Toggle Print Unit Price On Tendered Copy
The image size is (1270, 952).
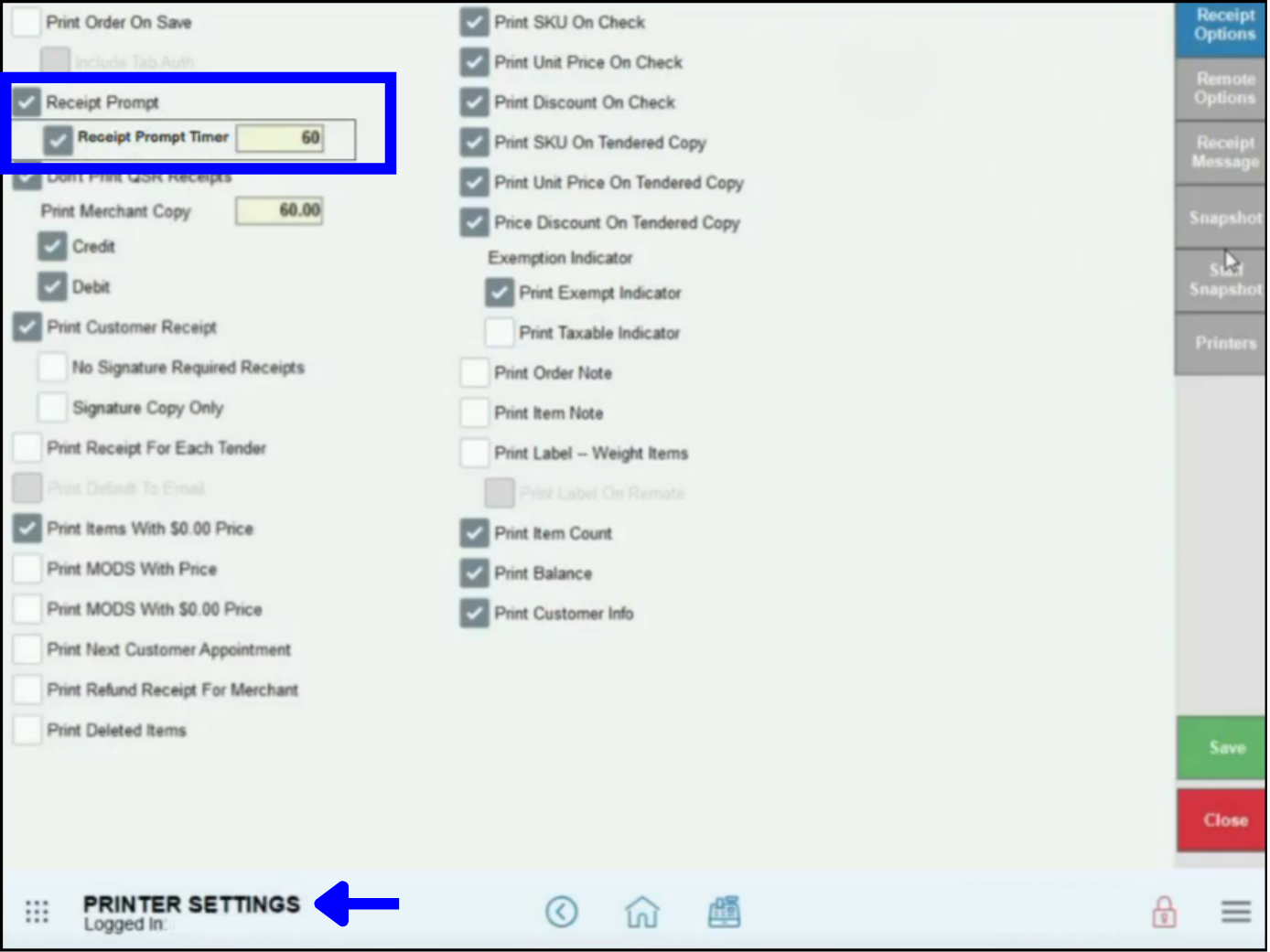pos(474,183)
